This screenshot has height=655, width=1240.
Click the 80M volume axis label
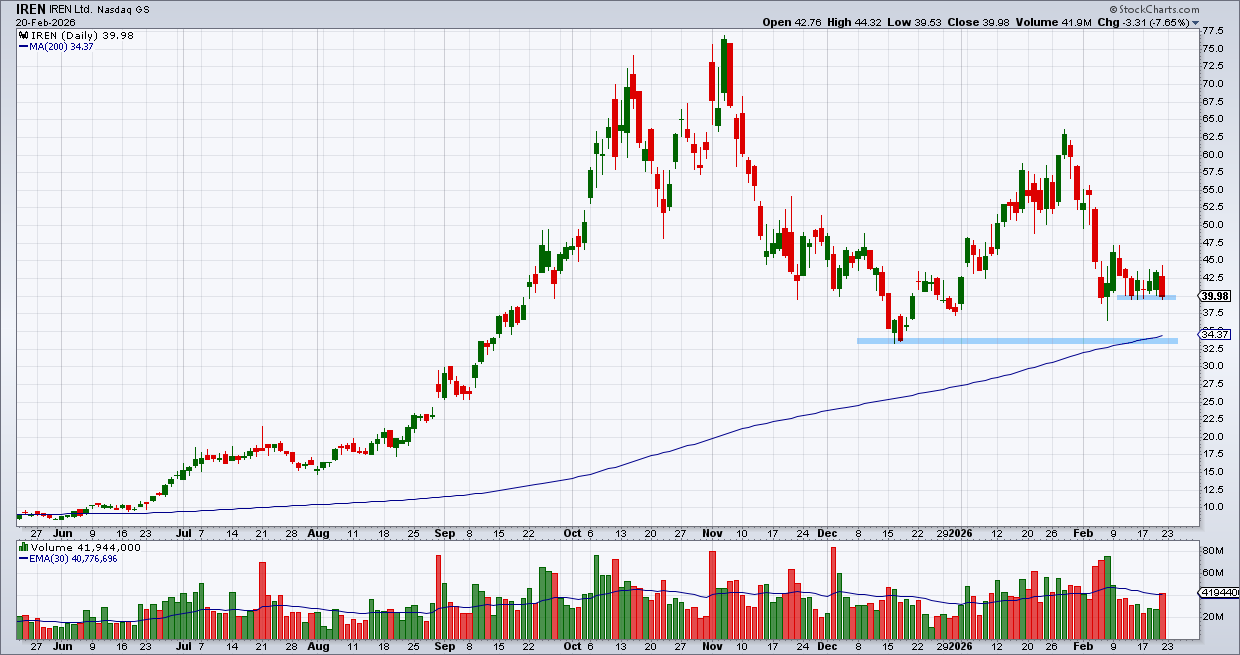click(1213, 551)
